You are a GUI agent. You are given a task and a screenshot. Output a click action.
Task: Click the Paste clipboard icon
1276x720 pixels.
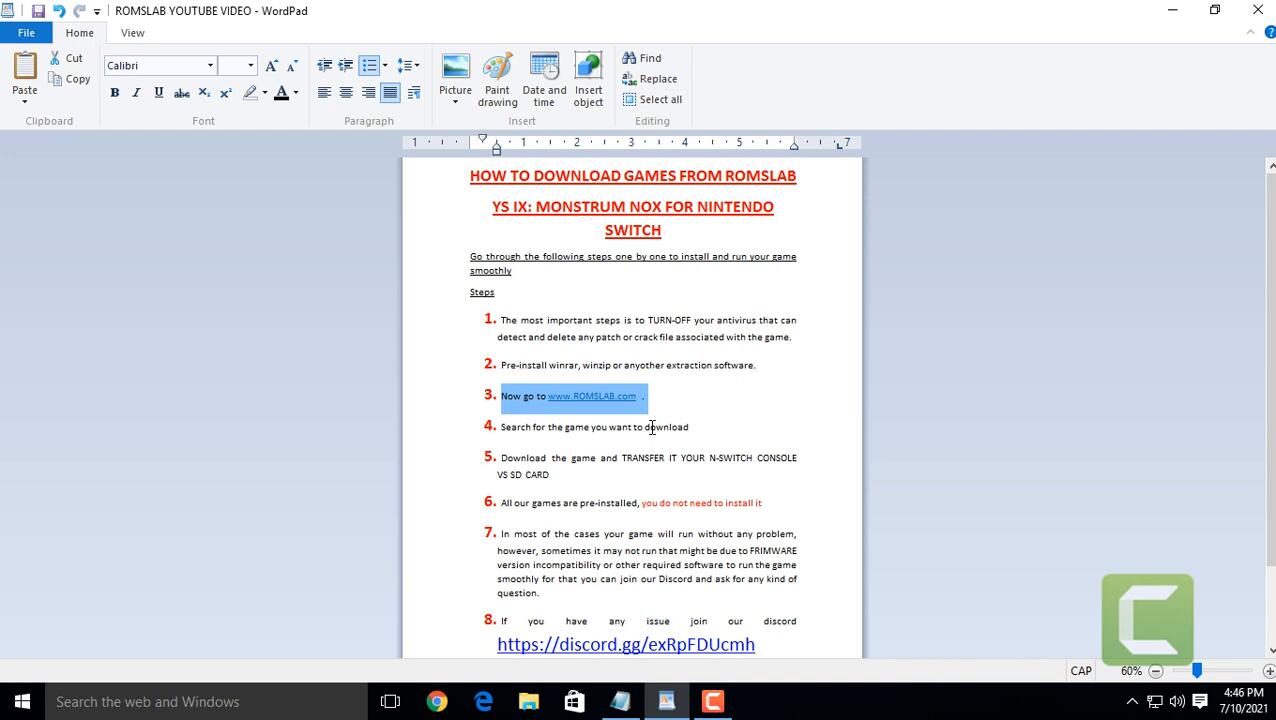pyautogui.click(x=25, y=66)
